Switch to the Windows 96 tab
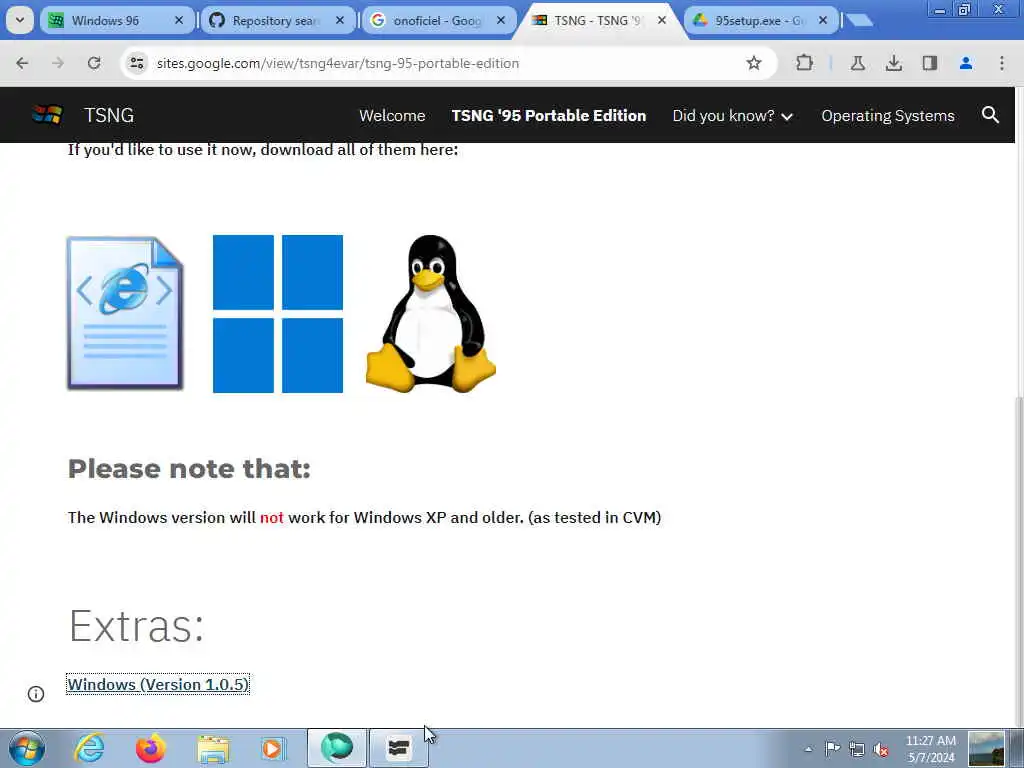 tap(118, 20)
